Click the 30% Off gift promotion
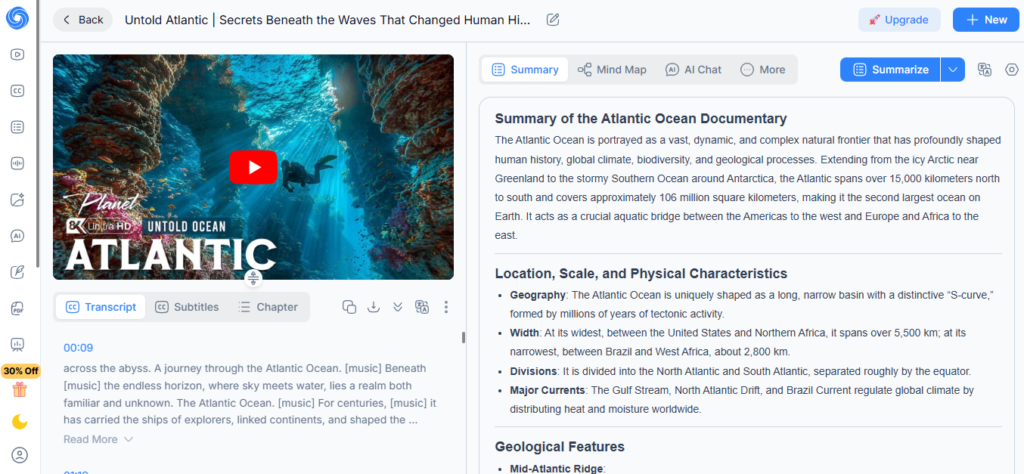1024x474 pixels. [x=20, y=381]
